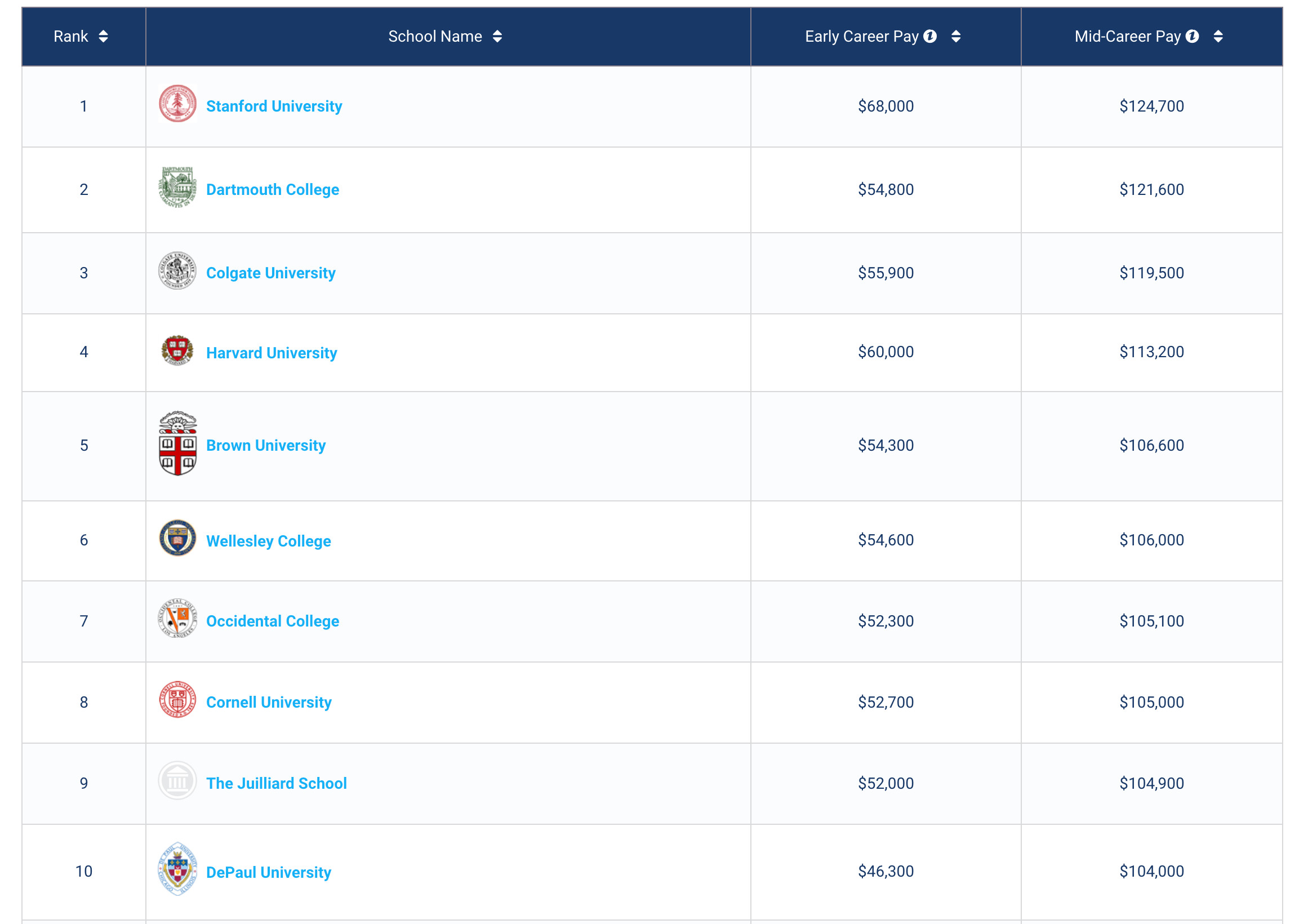Open the Stanford University link
The height and width of the screenshot is (924, 1308).
pyautogui.click(x=274, y=106)
